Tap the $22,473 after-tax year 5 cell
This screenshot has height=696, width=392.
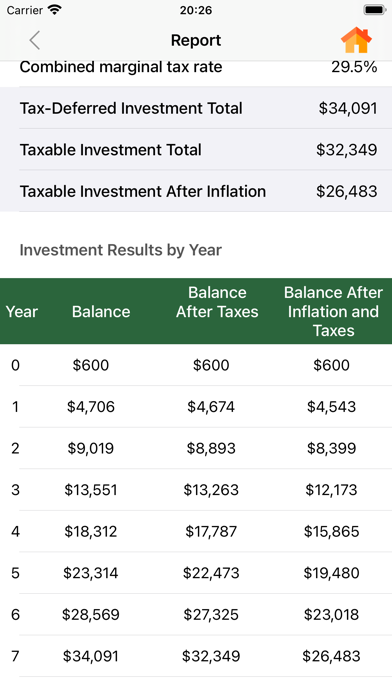coord(211,573)
